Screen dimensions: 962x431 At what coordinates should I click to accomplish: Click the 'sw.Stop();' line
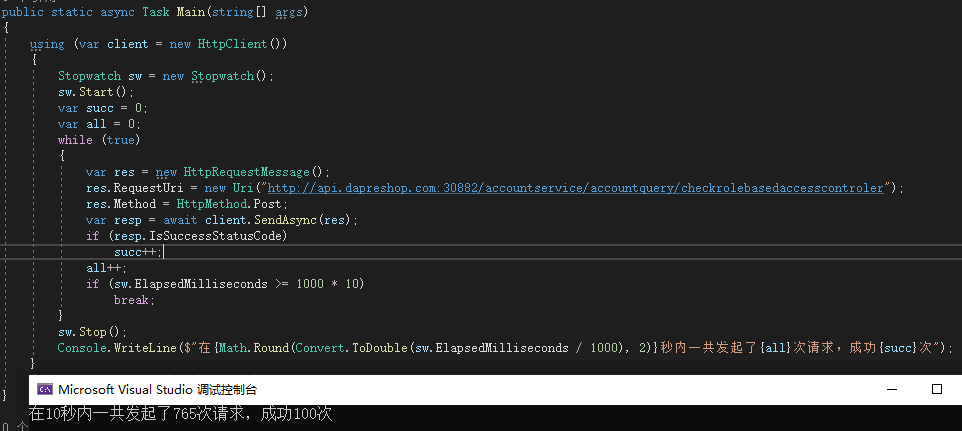(93, 332)
